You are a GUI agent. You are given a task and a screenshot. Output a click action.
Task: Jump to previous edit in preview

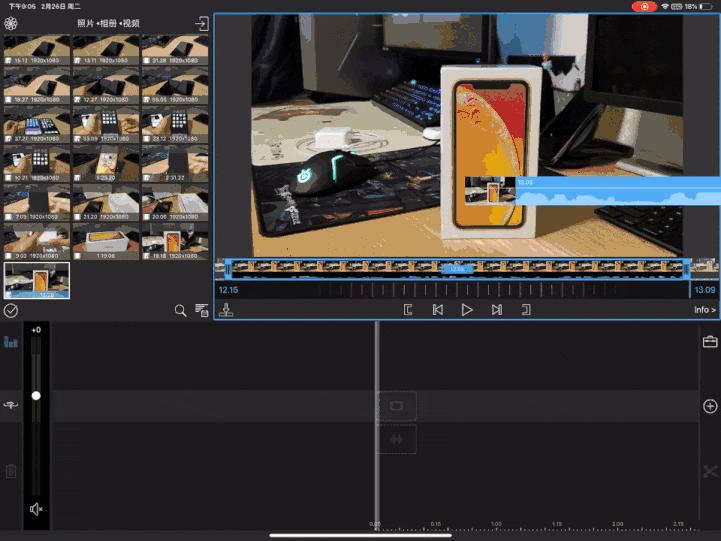438,310
